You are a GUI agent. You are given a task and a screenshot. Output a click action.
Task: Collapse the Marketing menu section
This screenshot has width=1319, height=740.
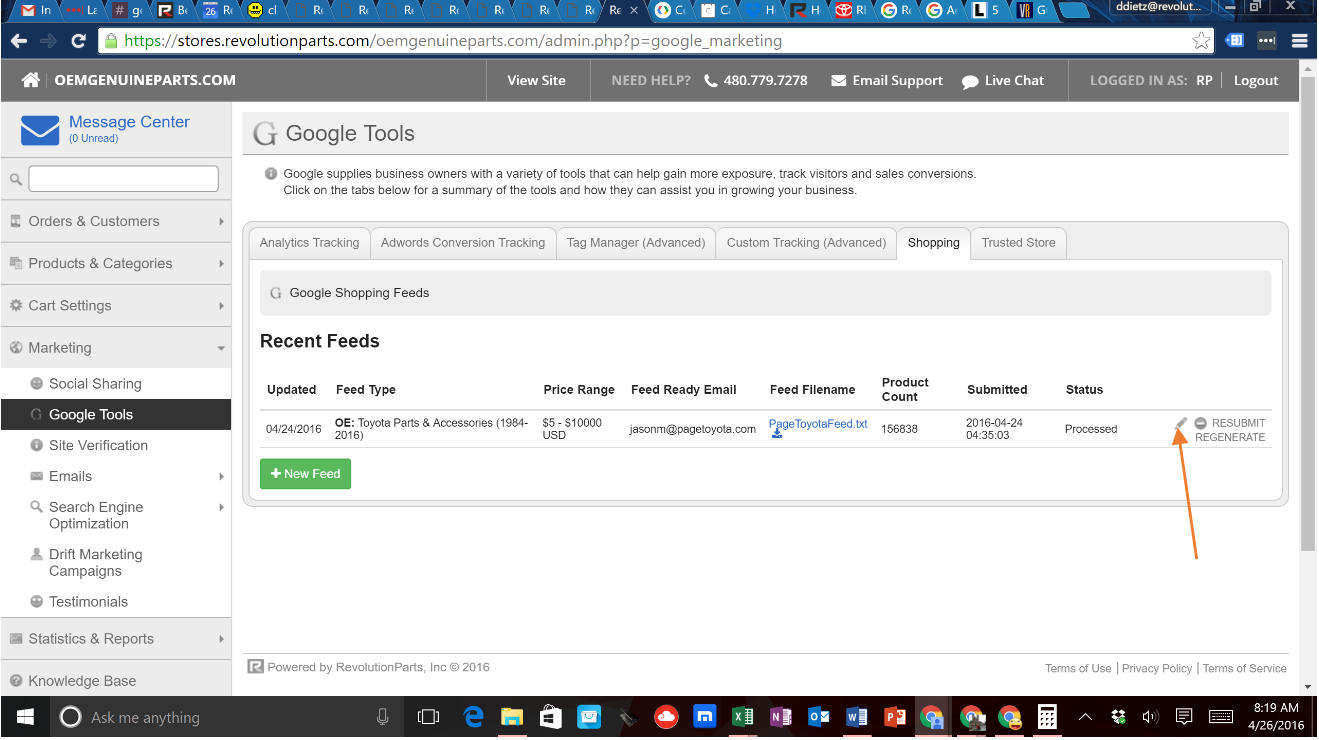(116, 347)
